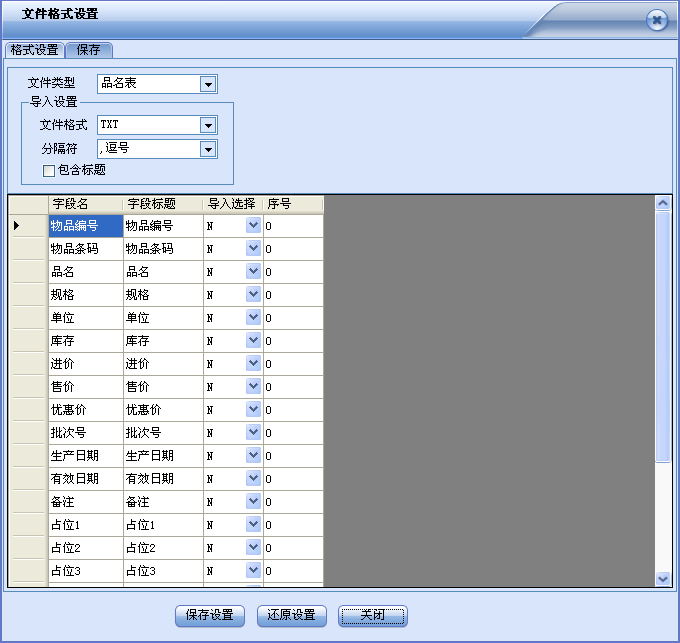
Task: Select the 占位2 field title cell
Action: click(163, 548)
